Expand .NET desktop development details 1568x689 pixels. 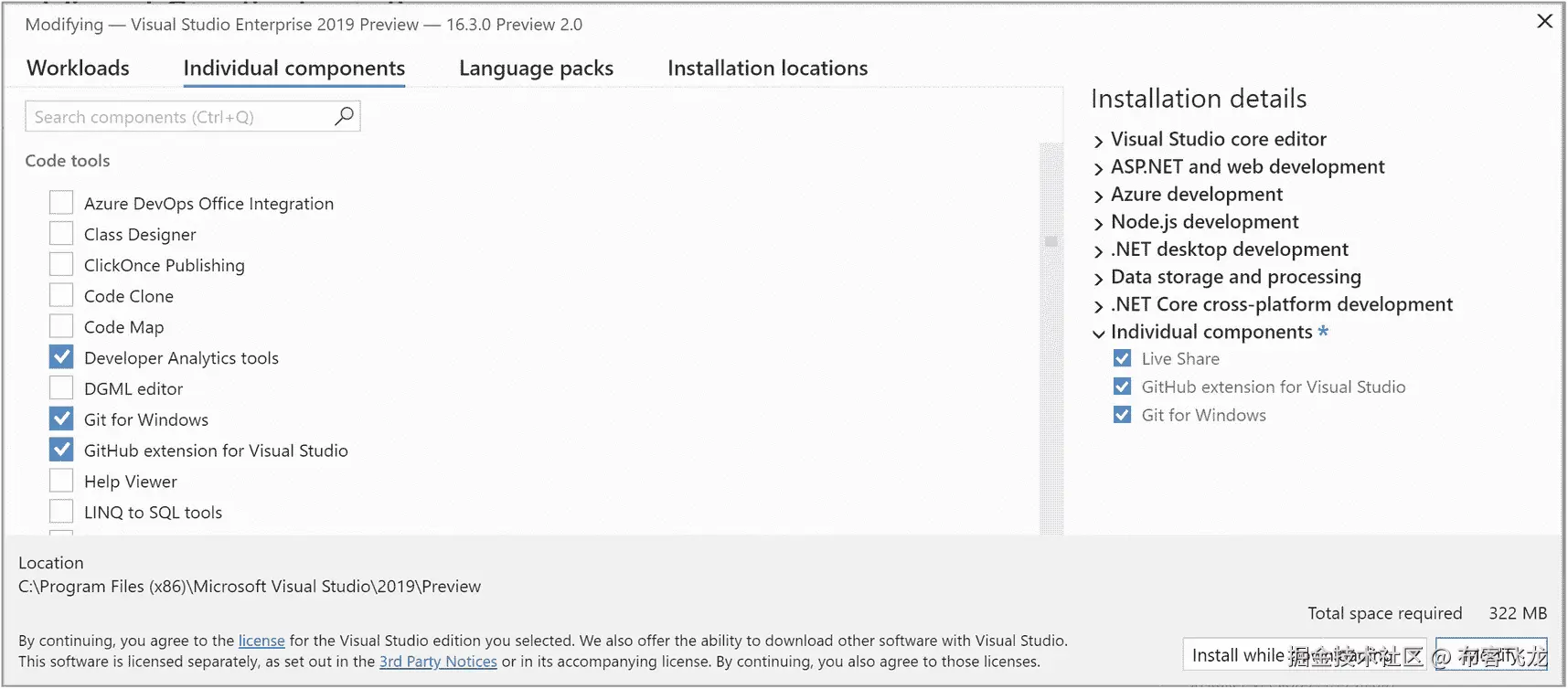(x=1099, y=250)
